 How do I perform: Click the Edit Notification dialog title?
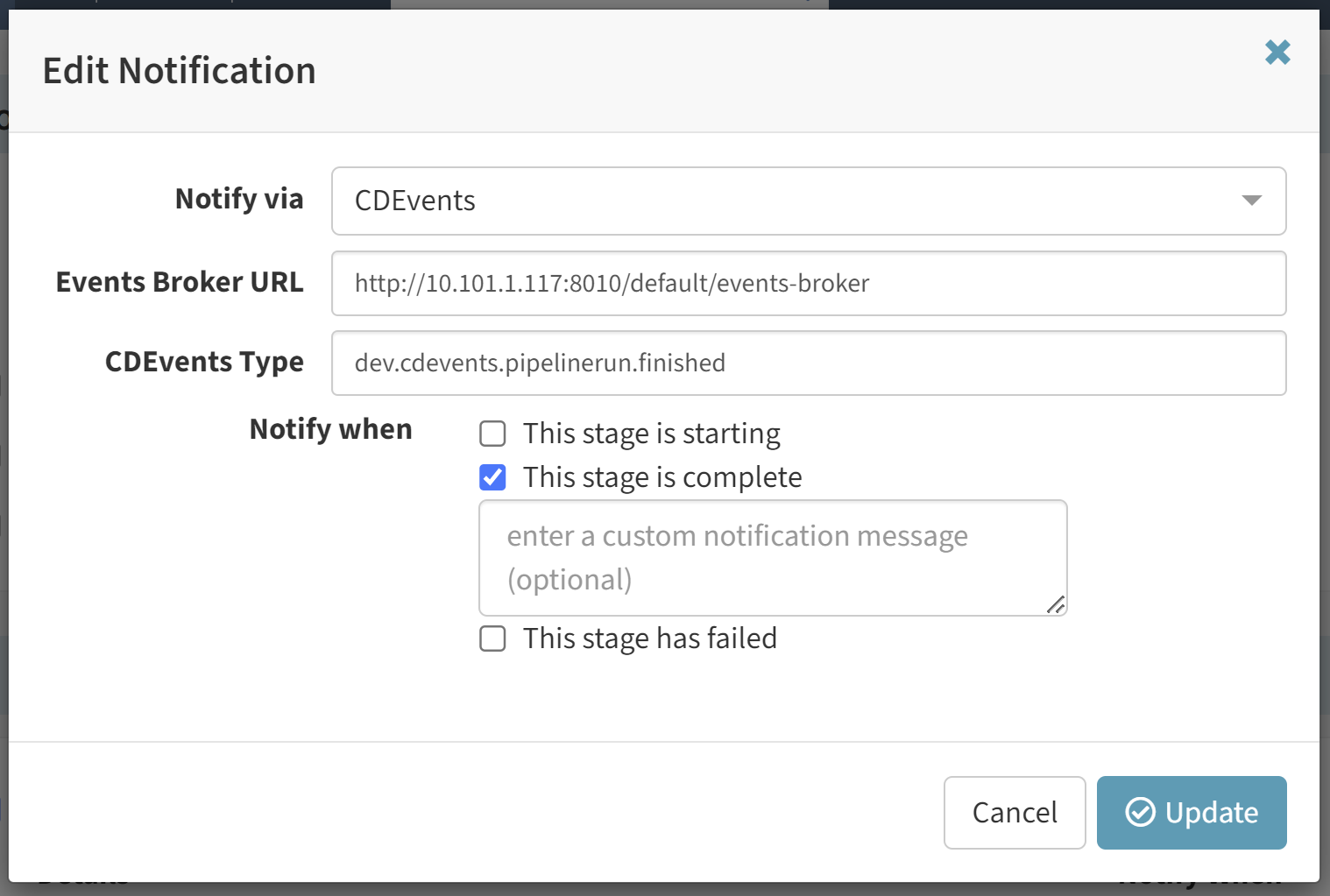point(180,71)
